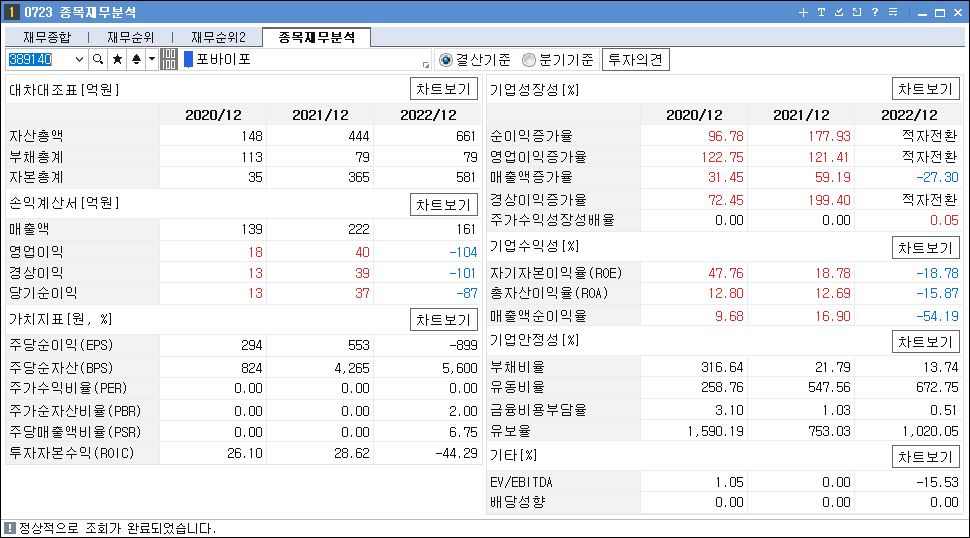Click the 자기자본이익율(ROE) row label
The image size is (970, 538).
click(x=556, y=273)
